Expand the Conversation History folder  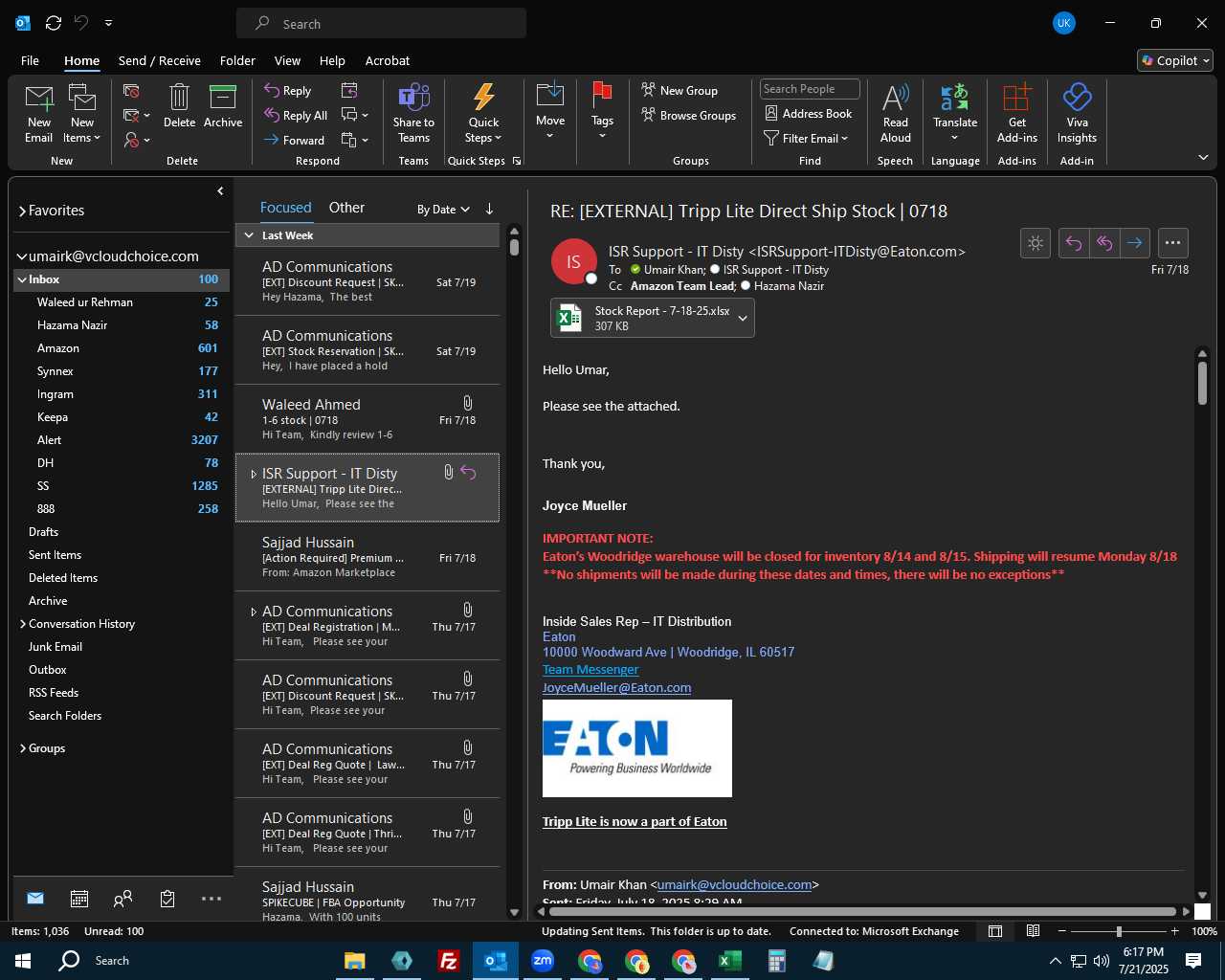(22, 624)
